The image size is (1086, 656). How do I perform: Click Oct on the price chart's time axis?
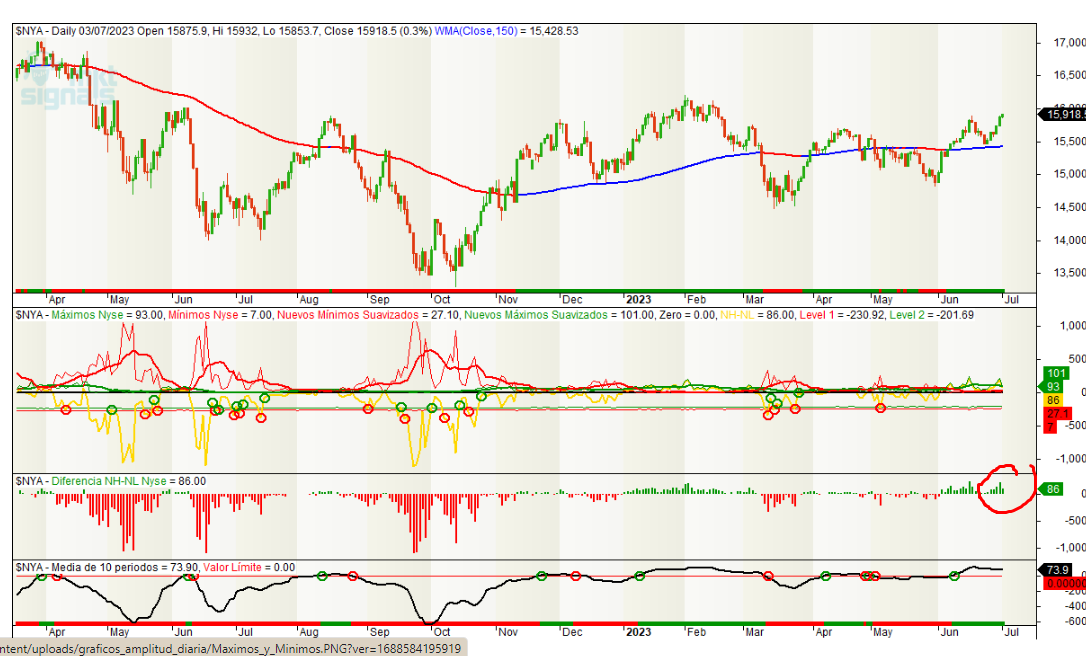(442, 300)
